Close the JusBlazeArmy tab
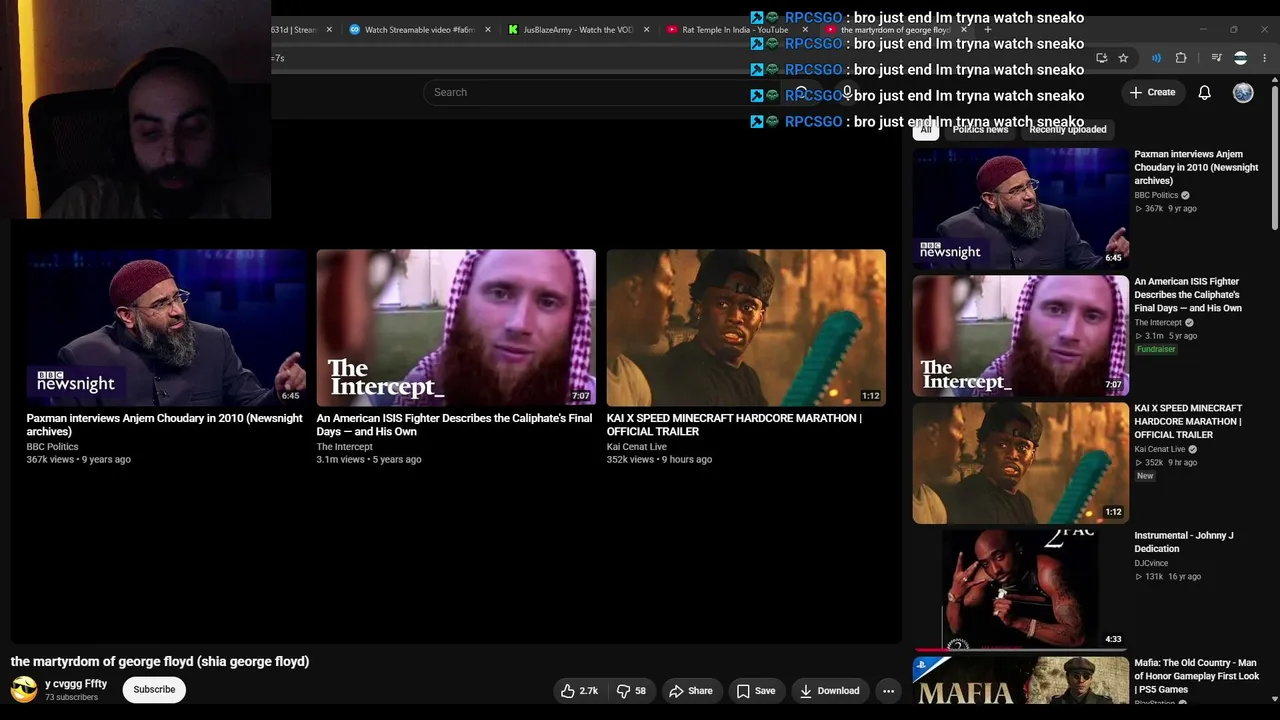Screen dimensions: 1280x720 (646, 30)
